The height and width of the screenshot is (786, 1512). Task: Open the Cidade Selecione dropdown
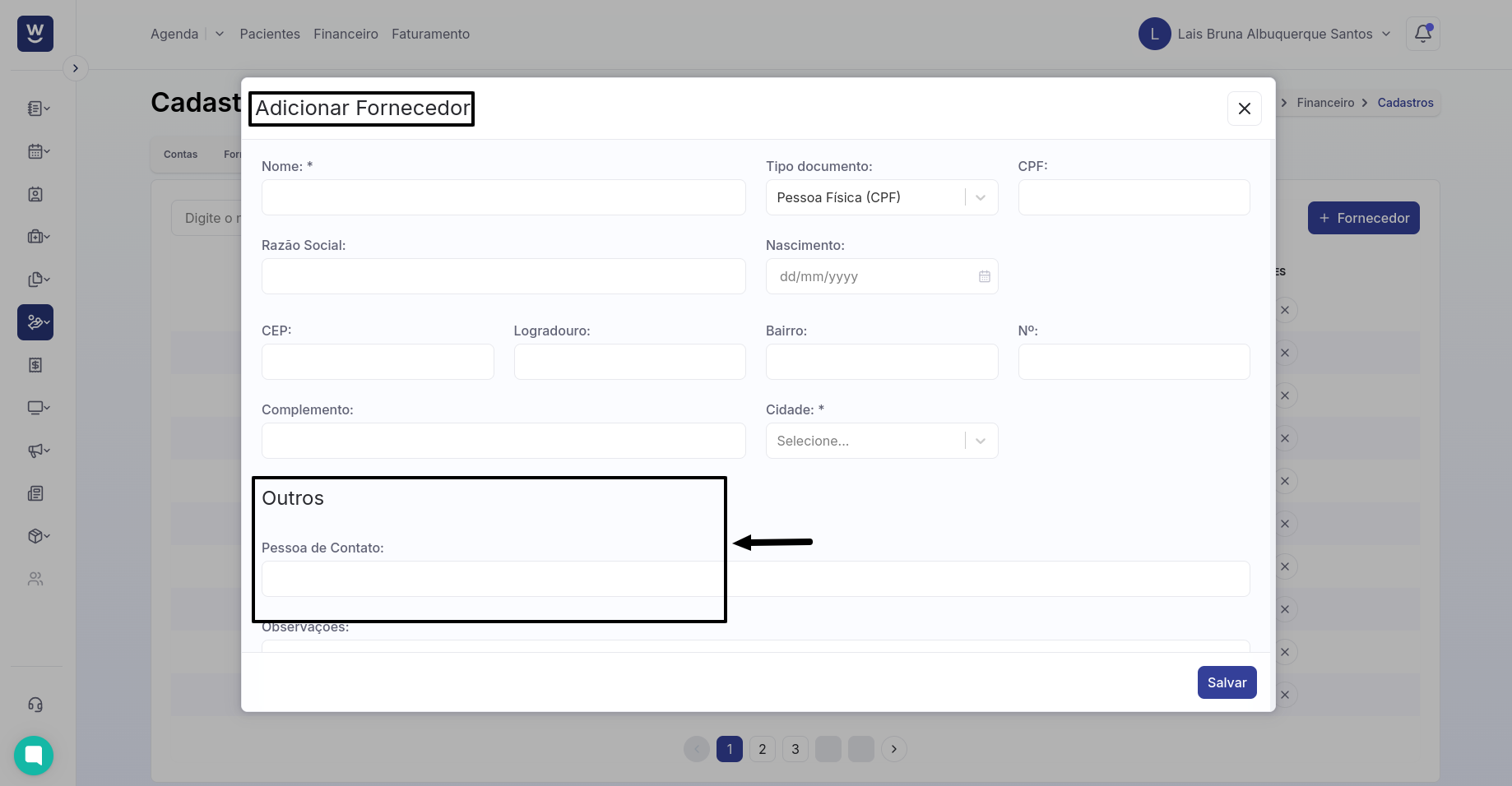coord(882,441)
